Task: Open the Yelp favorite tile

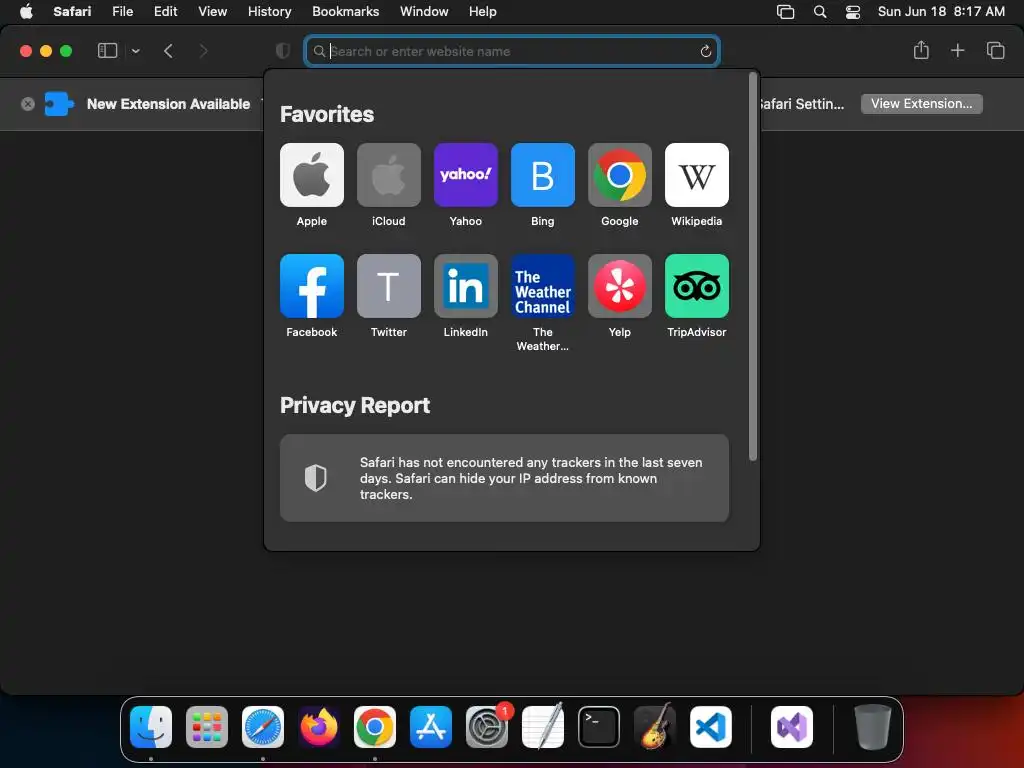Action: pyautogui.click(x=620, y=286)
